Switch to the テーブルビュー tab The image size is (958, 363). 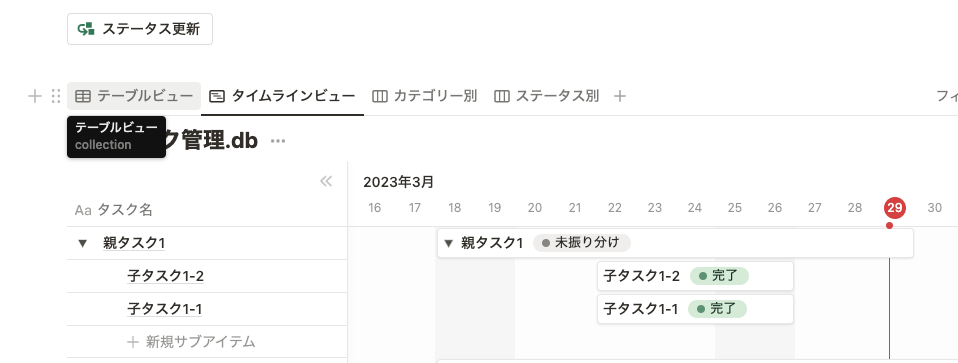point(134,96)
